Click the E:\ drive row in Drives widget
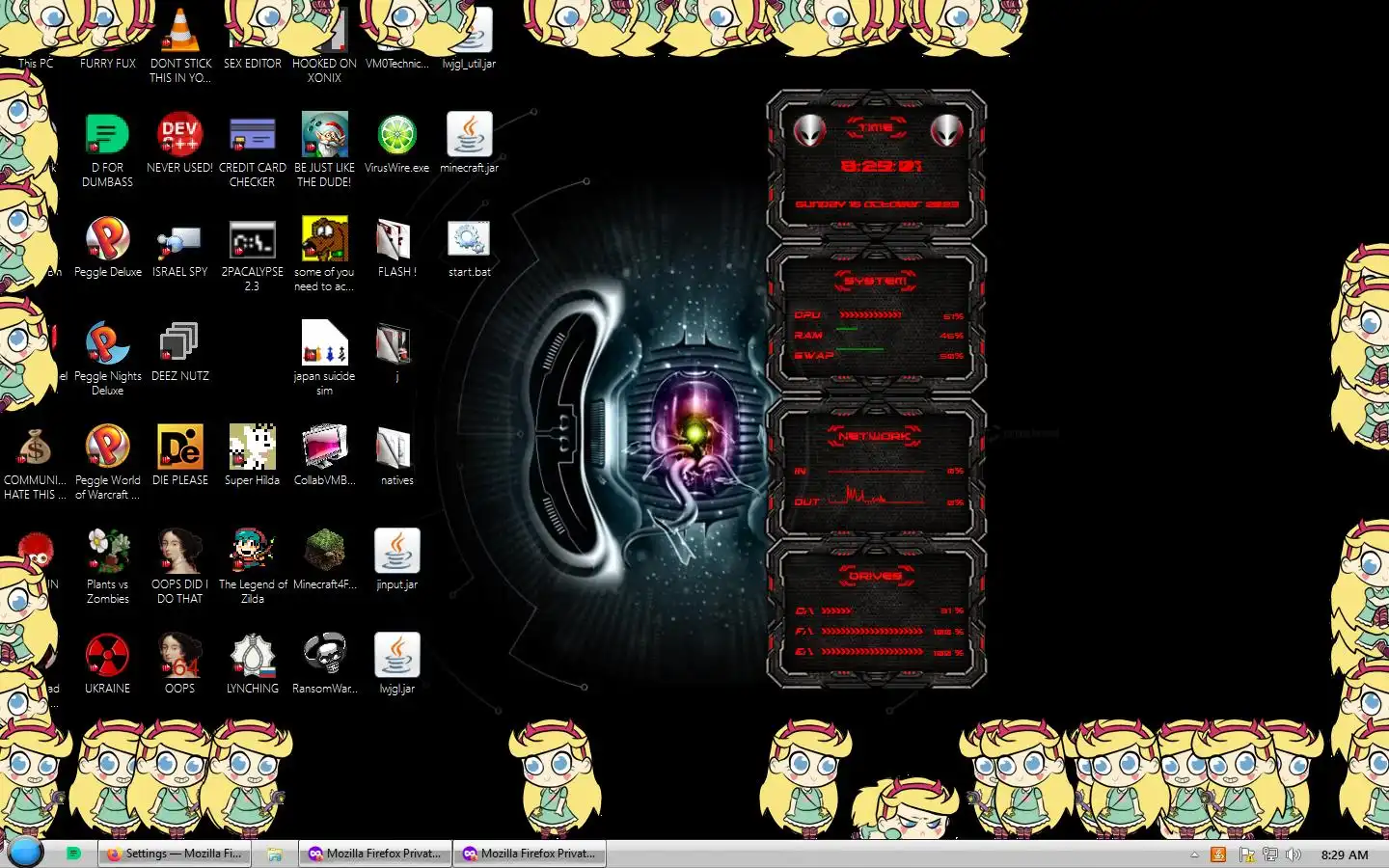 pos(879,652)
